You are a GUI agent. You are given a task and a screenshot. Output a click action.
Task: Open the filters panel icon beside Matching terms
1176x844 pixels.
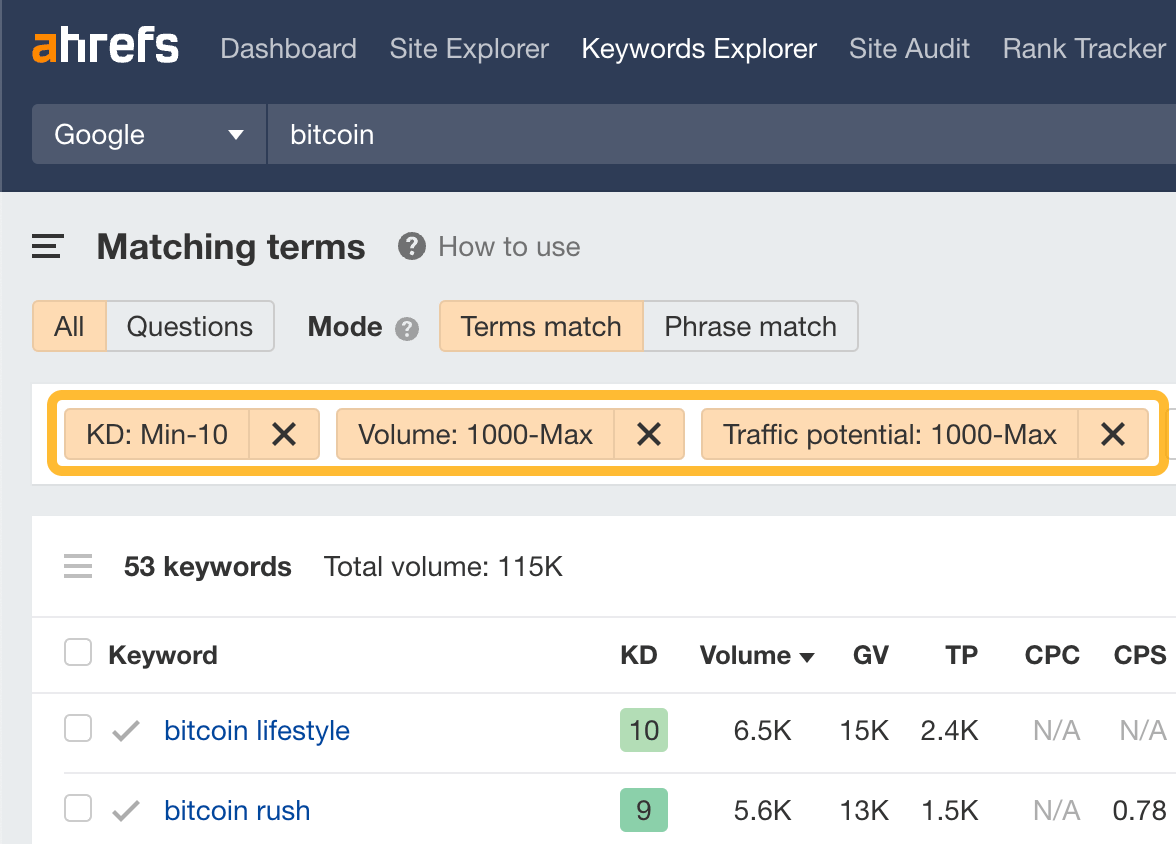click(46, 246)
